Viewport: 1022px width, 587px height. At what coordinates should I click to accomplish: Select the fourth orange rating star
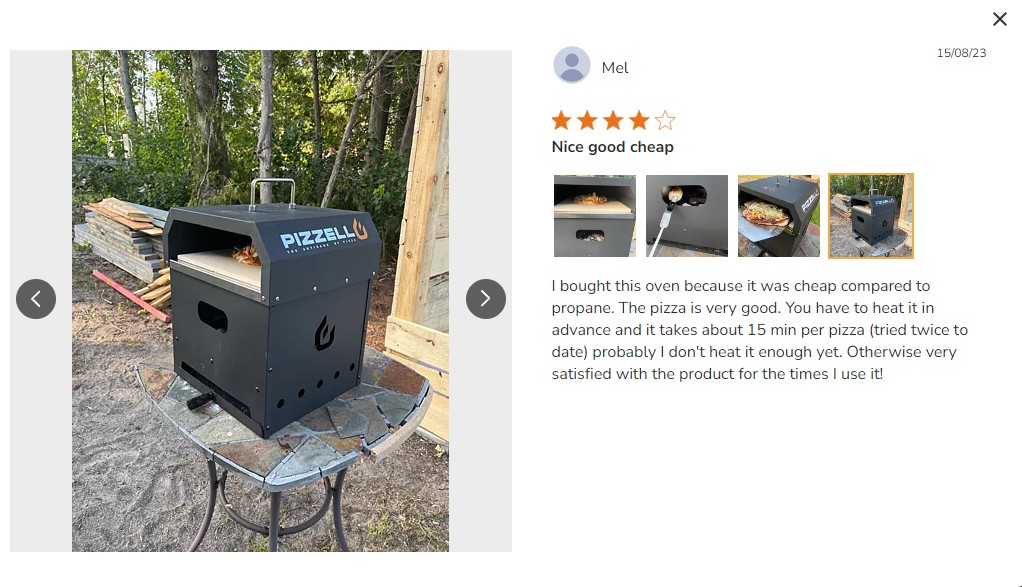(x=639, y=121)
